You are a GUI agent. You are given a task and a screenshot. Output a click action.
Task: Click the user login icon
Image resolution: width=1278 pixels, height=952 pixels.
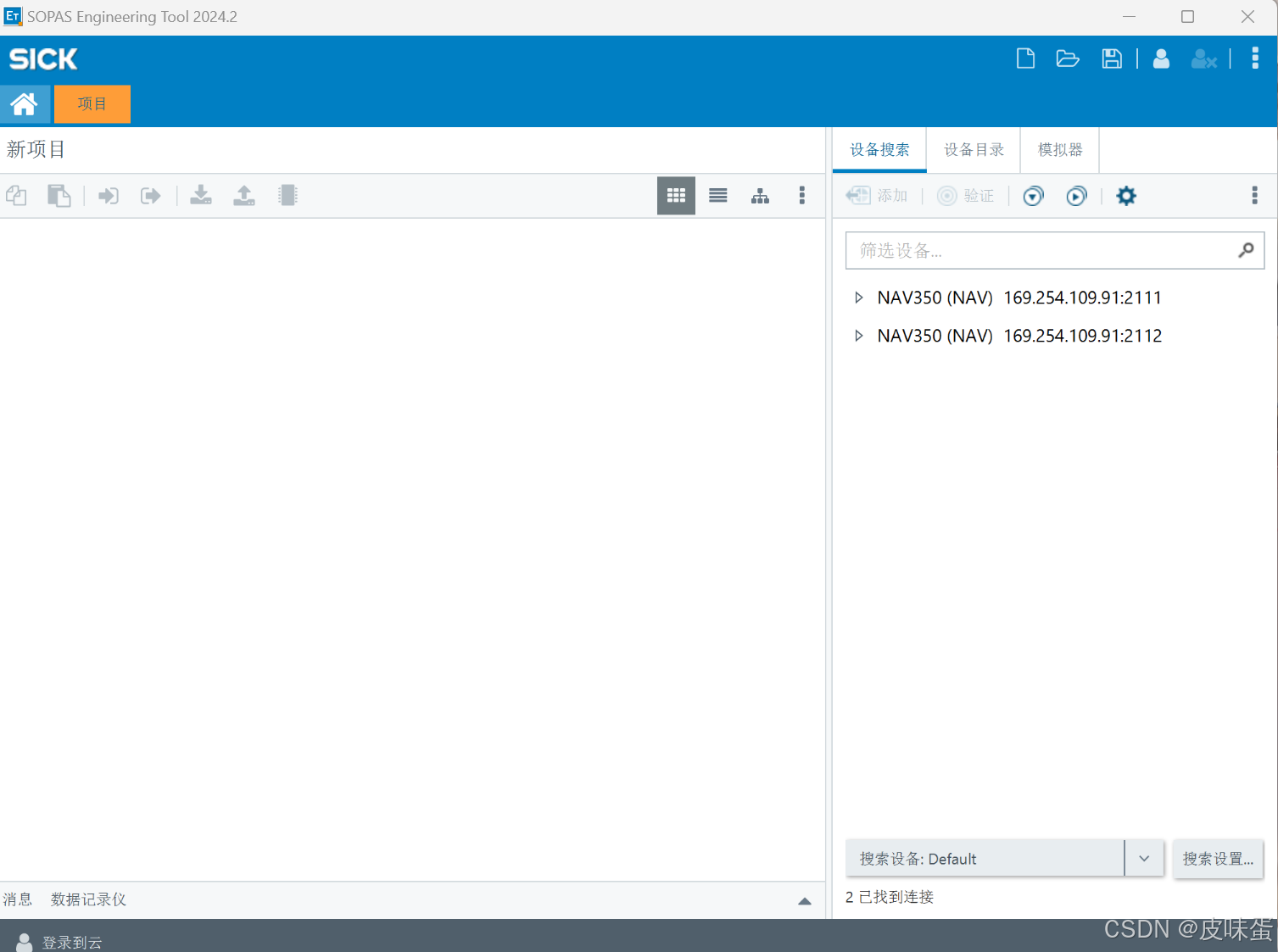1161,58
